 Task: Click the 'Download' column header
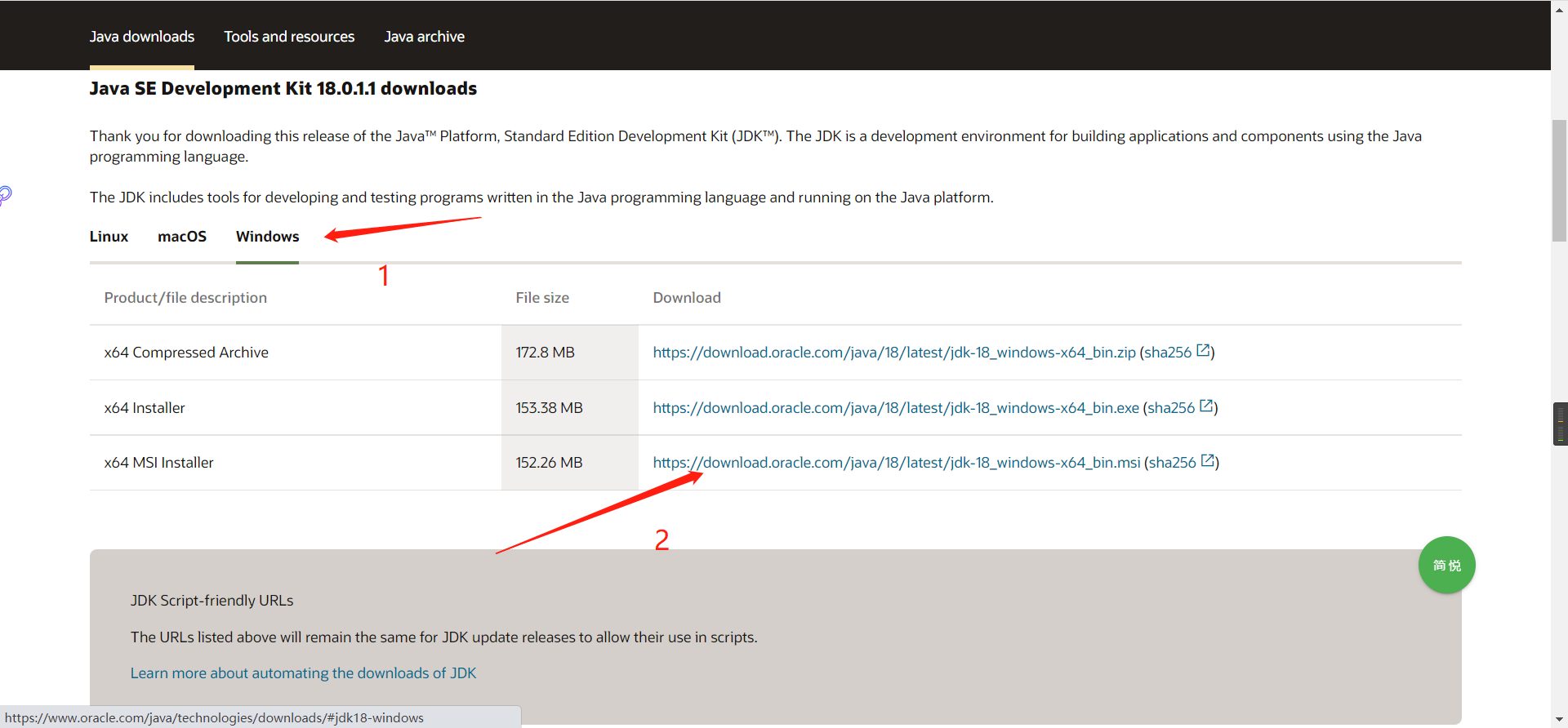coord(687,298)
